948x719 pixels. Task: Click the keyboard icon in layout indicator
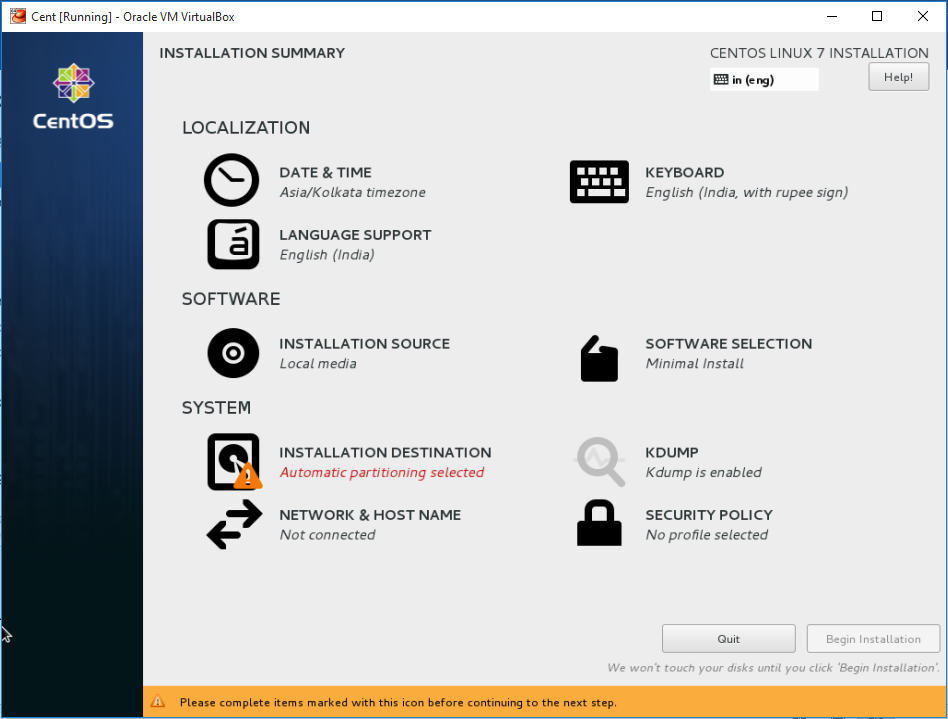coord(721,79)
